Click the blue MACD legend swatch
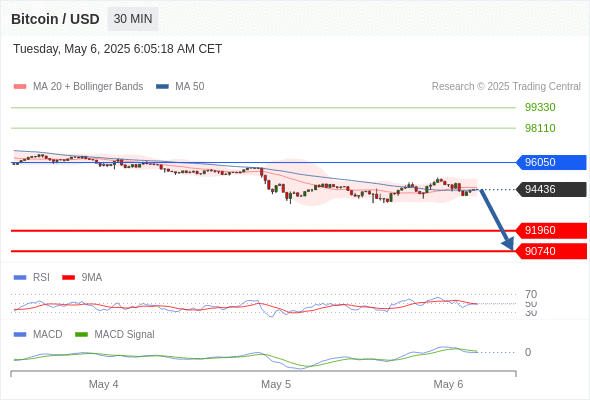This screenshot has width=590, height=400. tap(20, 334)
